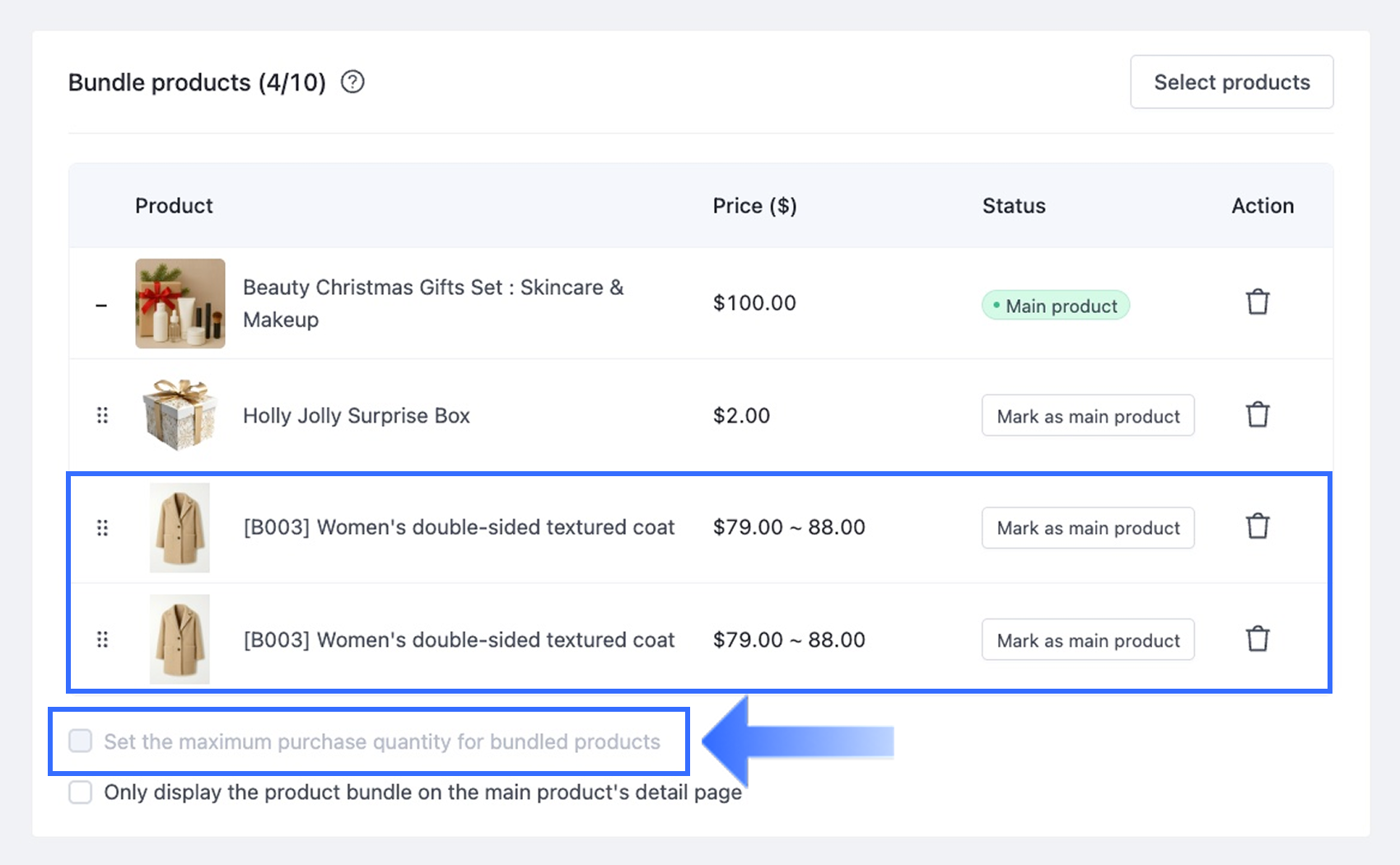Mark Holly Jolly Surprise Box as main product
This screenshot has width=1400, height=865.
[1088, 416]
